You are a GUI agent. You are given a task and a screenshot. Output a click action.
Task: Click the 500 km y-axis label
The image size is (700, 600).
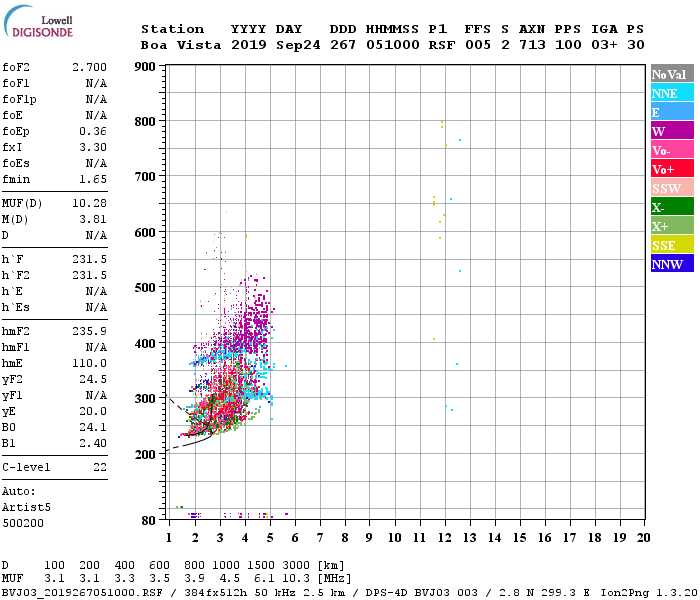pos(145,288)
